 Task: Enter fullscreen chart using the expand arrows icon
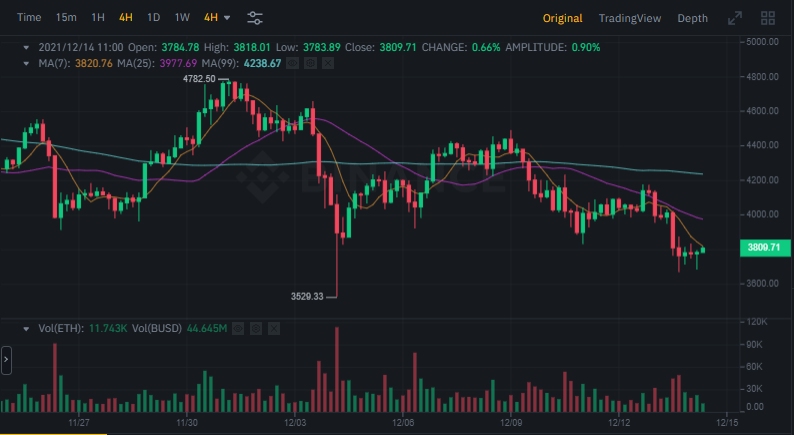(x=735, y=18)
